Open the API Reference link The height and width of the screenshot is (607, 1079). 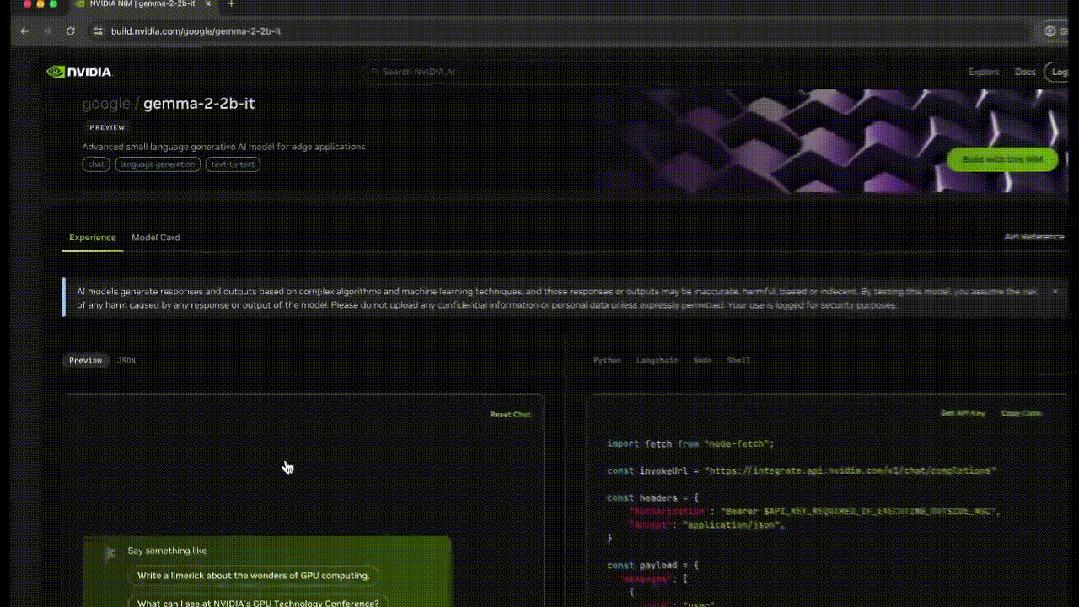1034,237
